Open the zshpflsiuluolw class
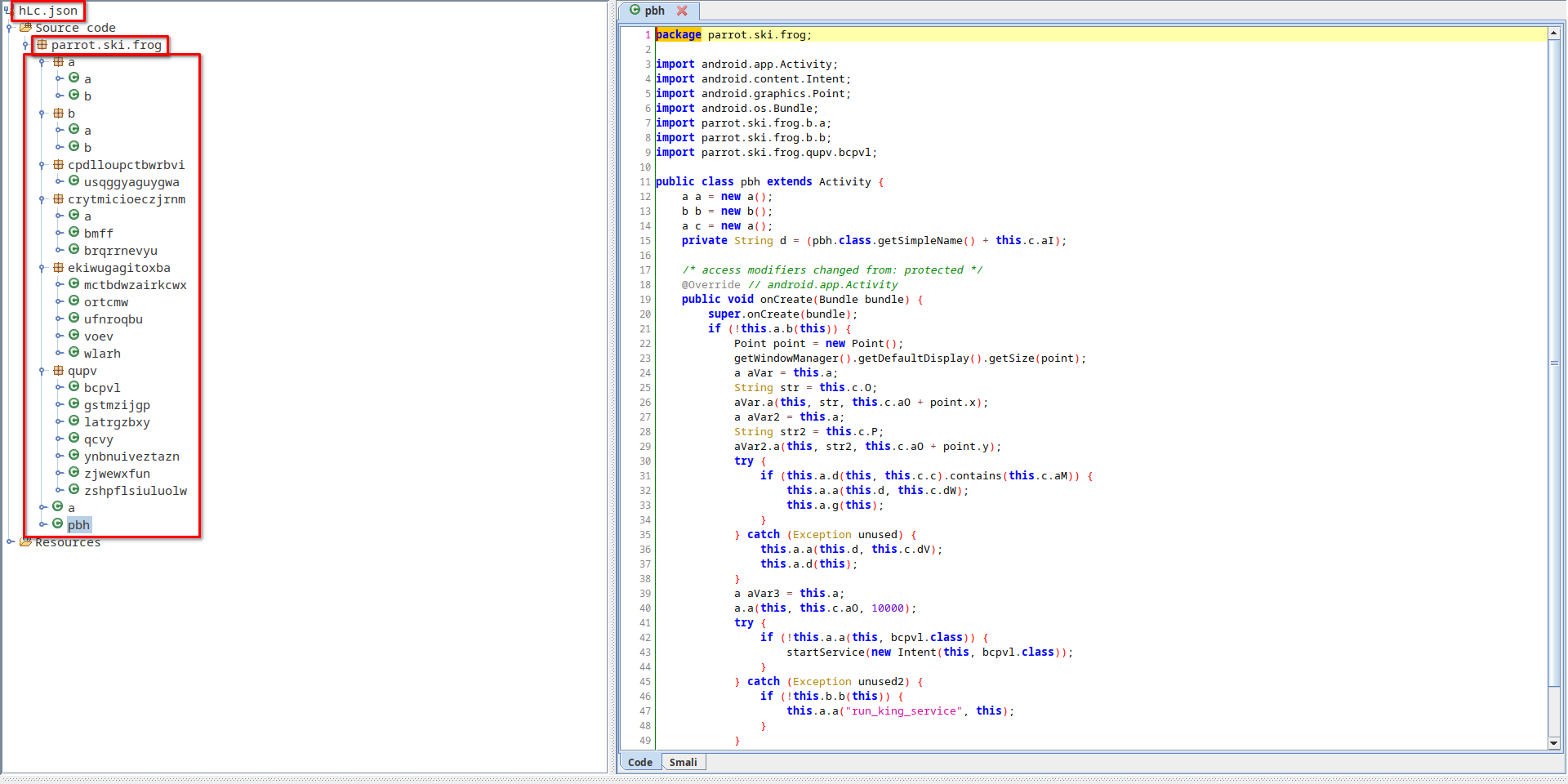The image size is (1568, 784). click(x=136, y=491)
